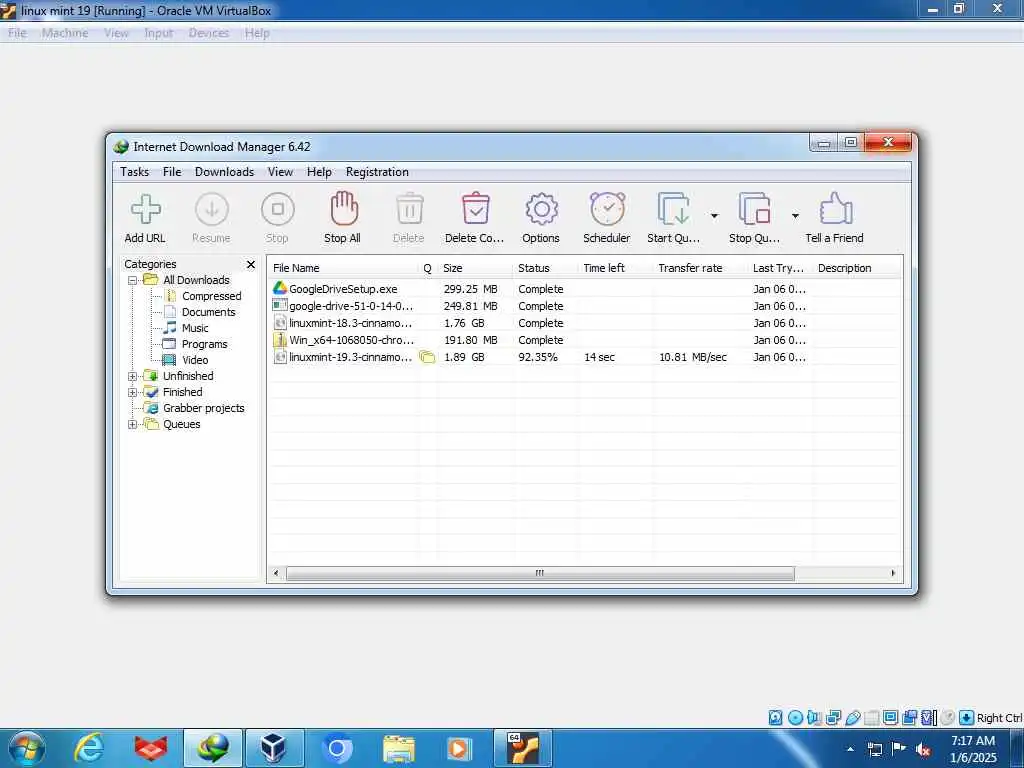
Task: Select the GoogleDriveSetup.exe download row
Action: point(584,289)
